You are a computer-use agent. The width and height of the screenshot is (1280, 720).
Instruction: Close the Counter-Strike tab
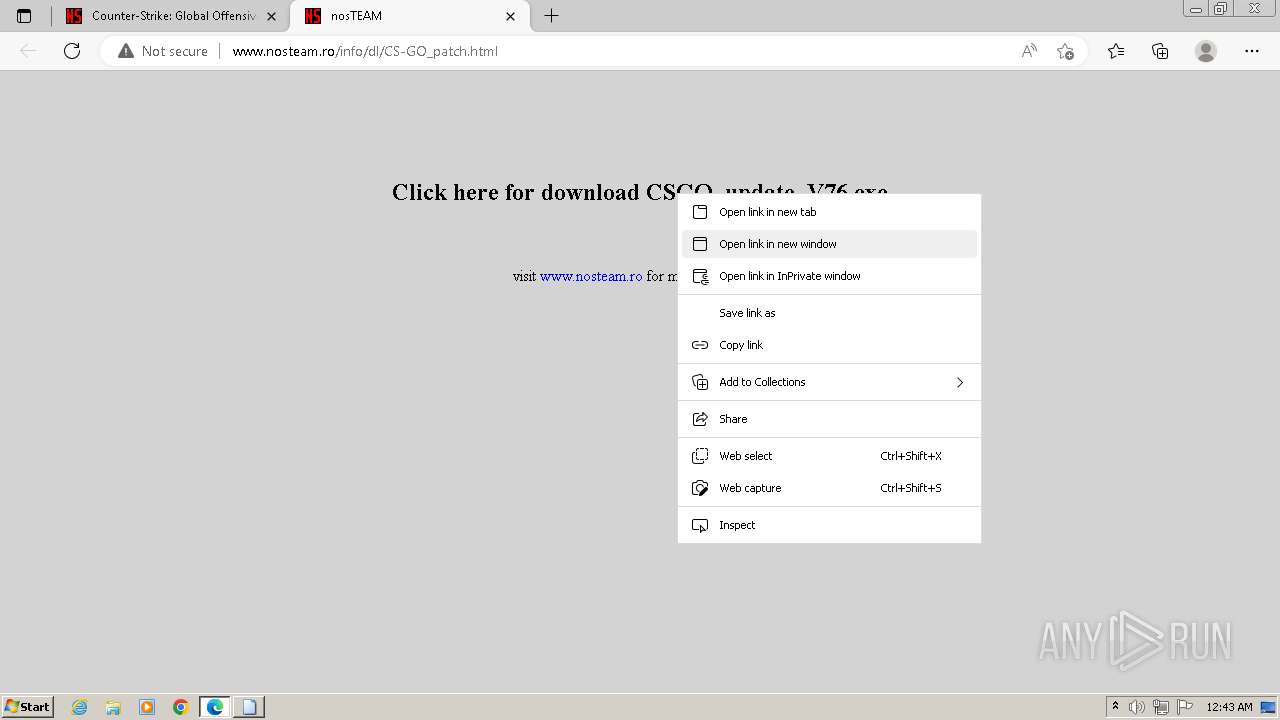[x=271, y=16]
